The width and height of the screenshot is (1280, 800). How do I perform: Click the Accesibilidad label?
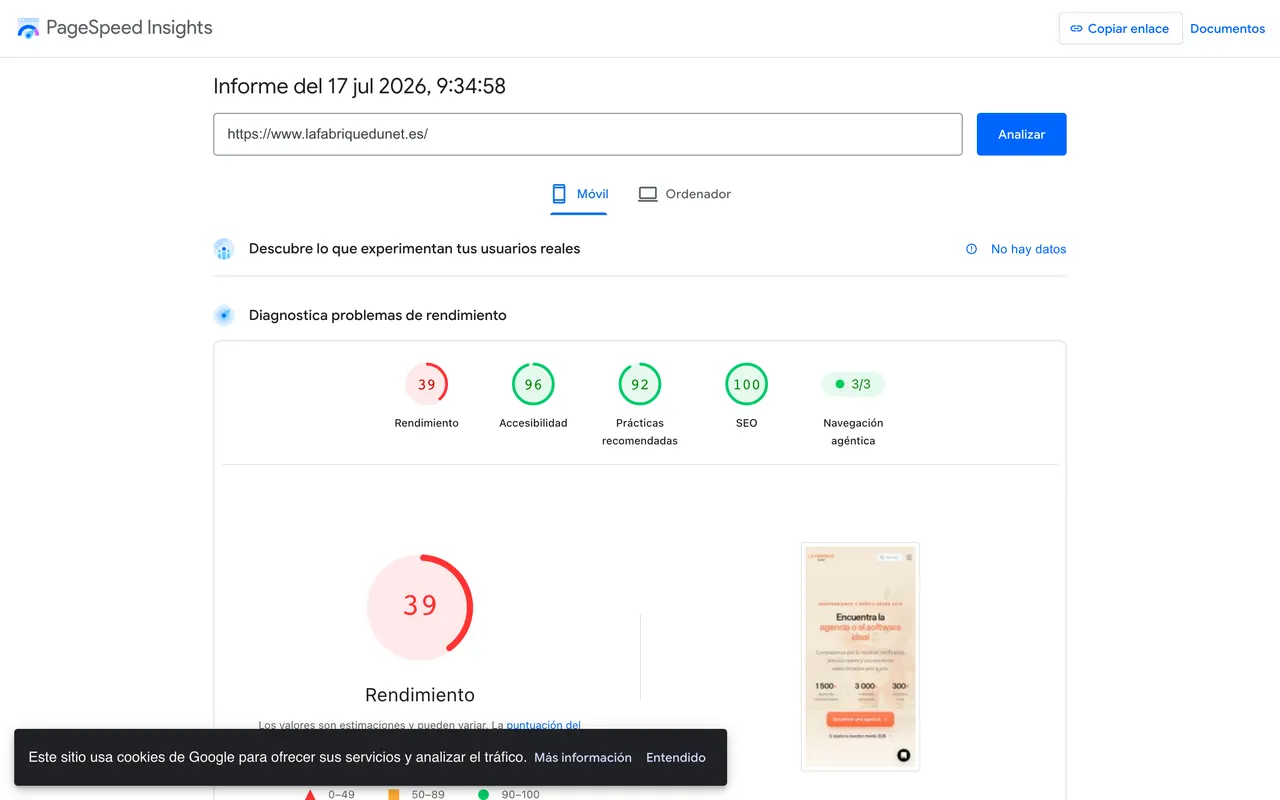533,423
